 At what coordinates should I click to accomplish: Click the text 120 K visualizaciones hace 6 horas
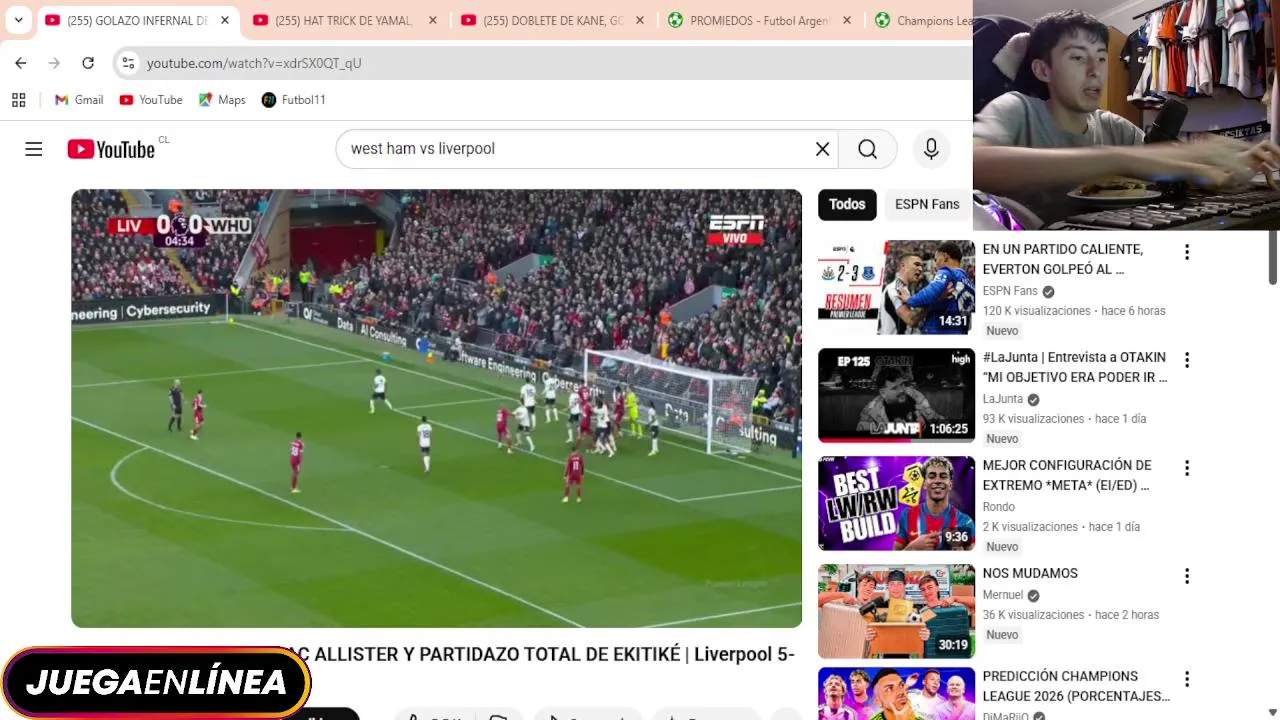pyautogui.click(x=1074, y=311)
